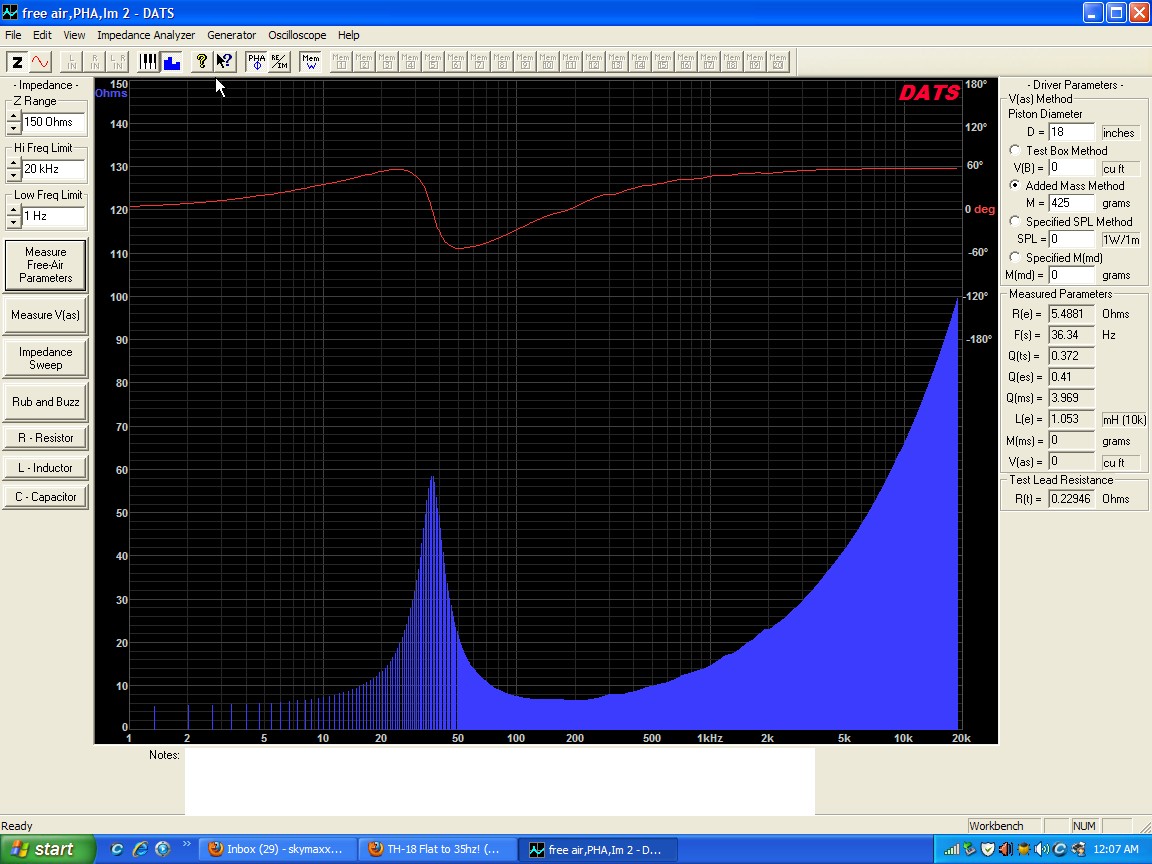
Task: Increase Z Range with the up arrow
Action: (x=13, y=116)
